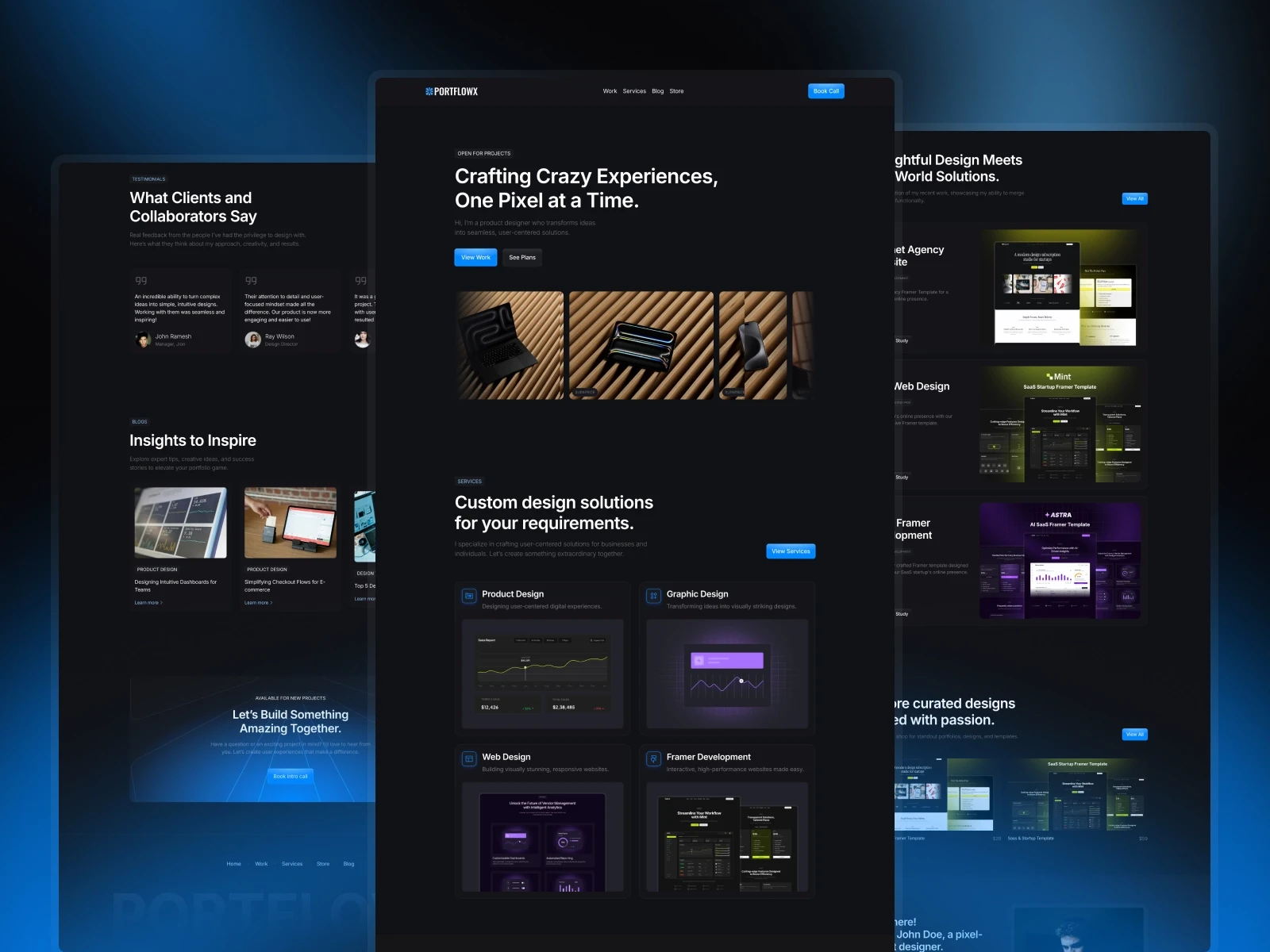Select the 7 Days filter on the Sales Report
The width and height of the screenshot is (1270, 952).
[x=565, y=640]
